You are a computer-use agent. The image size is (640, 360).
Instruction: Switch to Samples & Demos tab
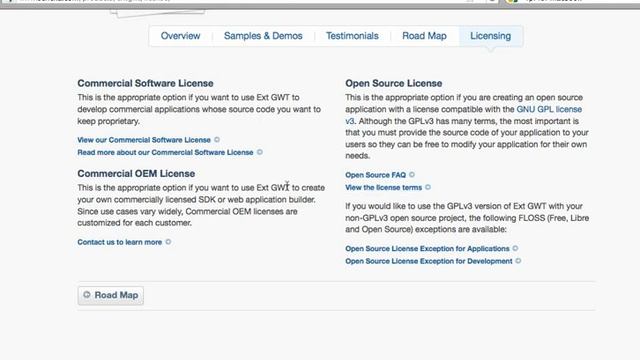pyautogui.click(x=263, y=36)
